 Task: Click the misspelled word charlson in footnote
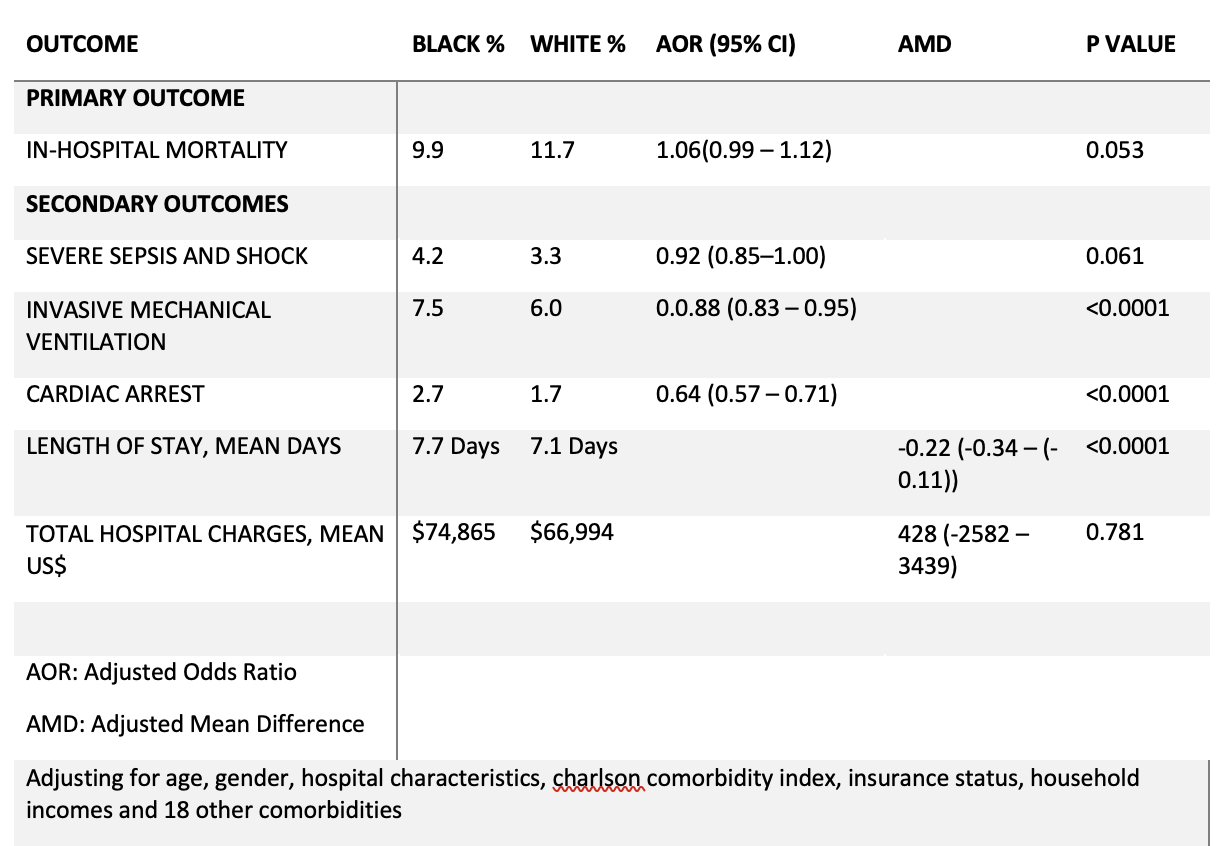tap(598, 778)
